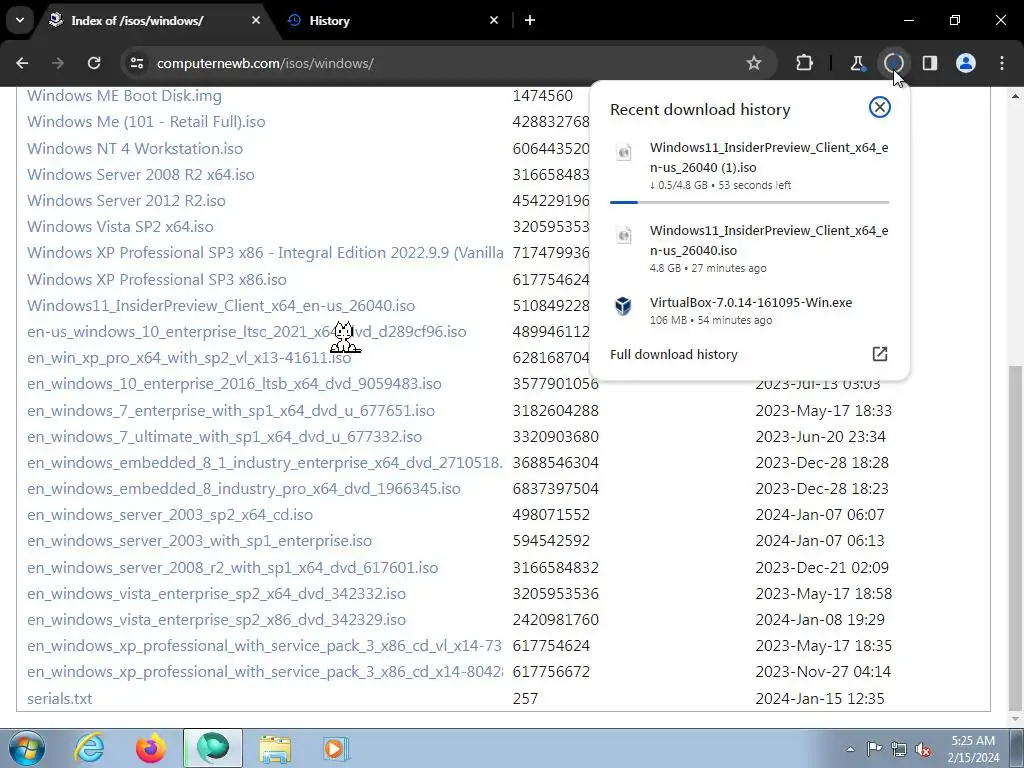1024x768 pixels.
Task: Close the History tab
Action: pyautogui.click(x=494, y=20)
